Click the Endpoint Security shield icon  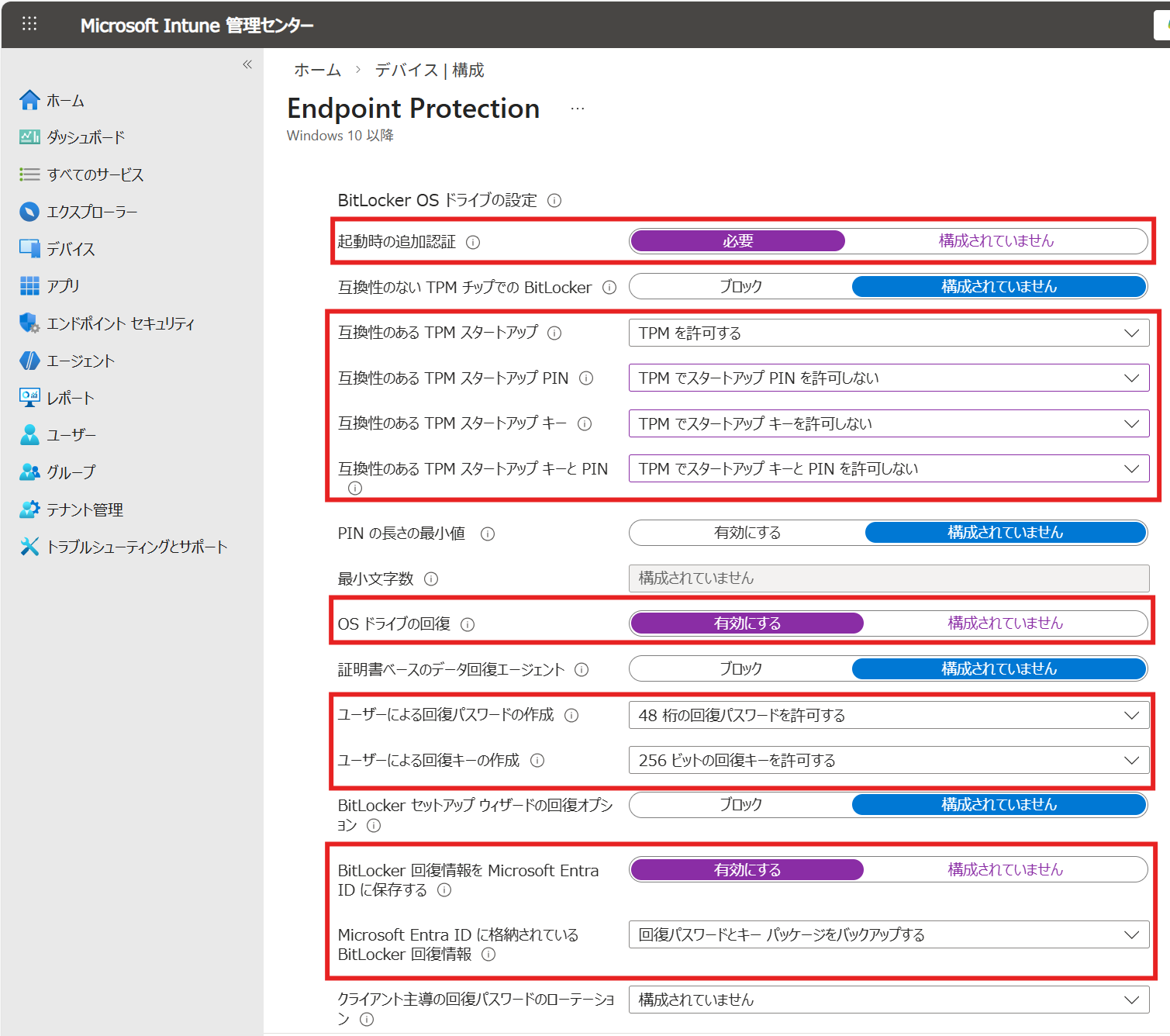29,323
